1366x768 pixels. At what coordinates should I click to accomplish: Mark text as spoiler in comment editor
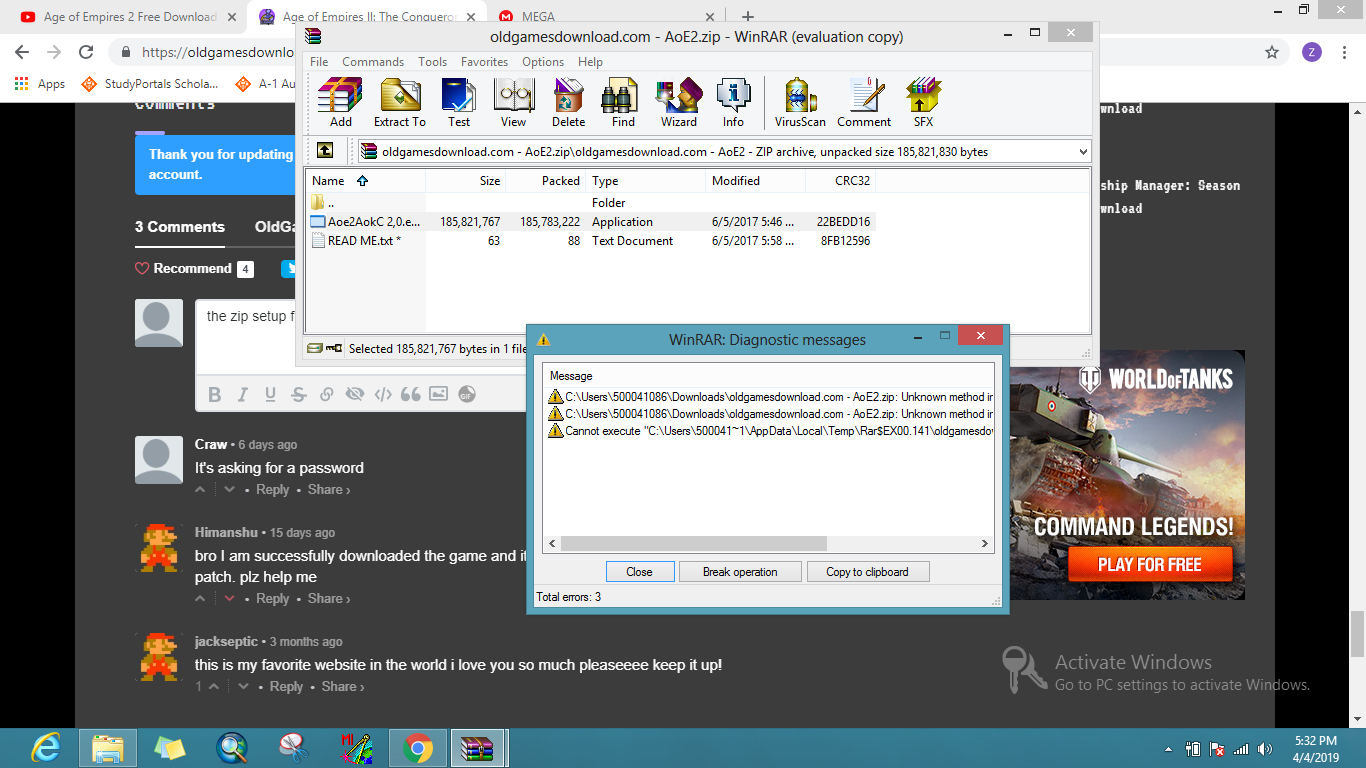(354, 395)
